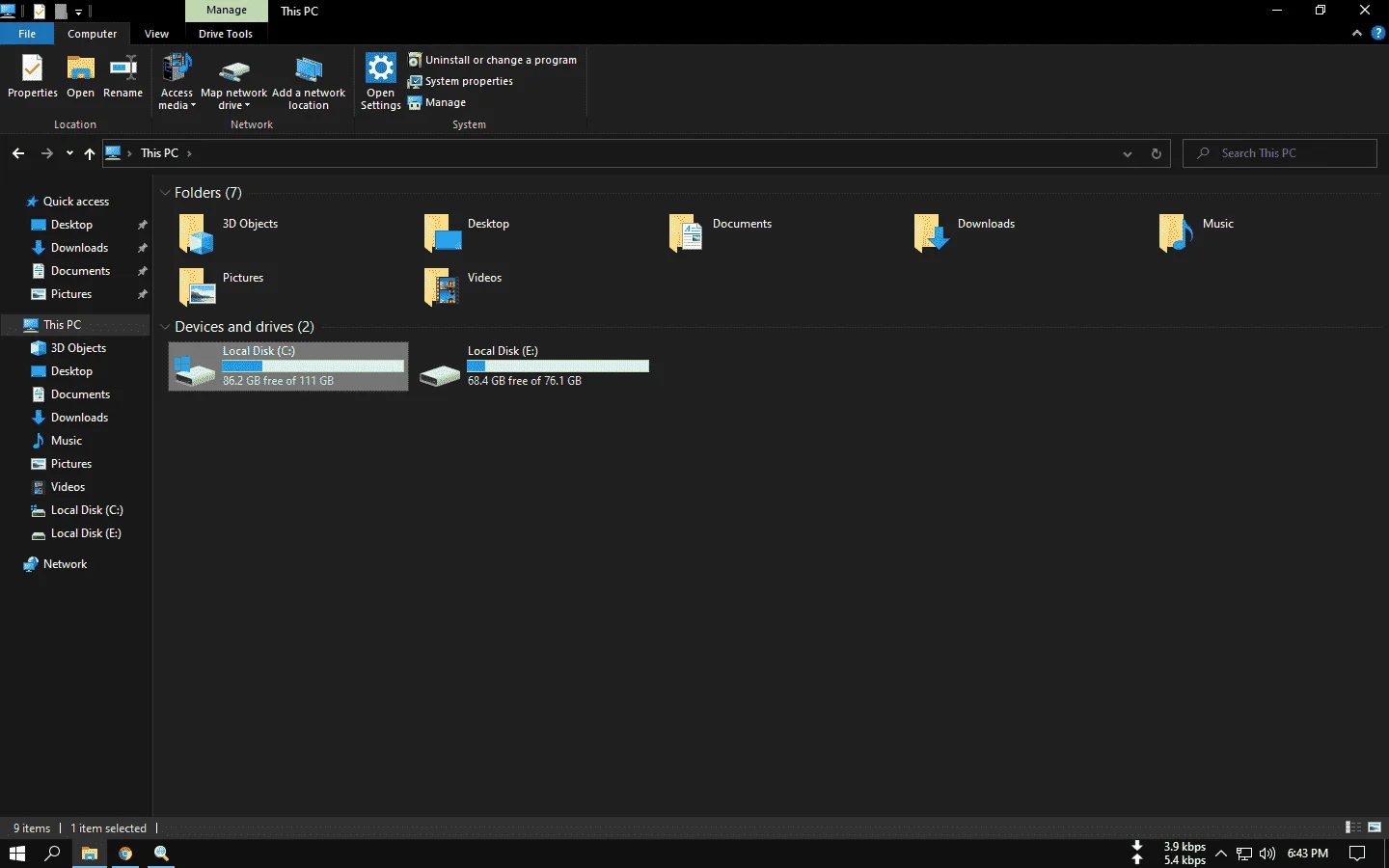Select the 3D Objects folder icon in Folders
Image resolution: width=1389 pixels, height=868 pixels.
pyautogui.click(x=196, y=233)
